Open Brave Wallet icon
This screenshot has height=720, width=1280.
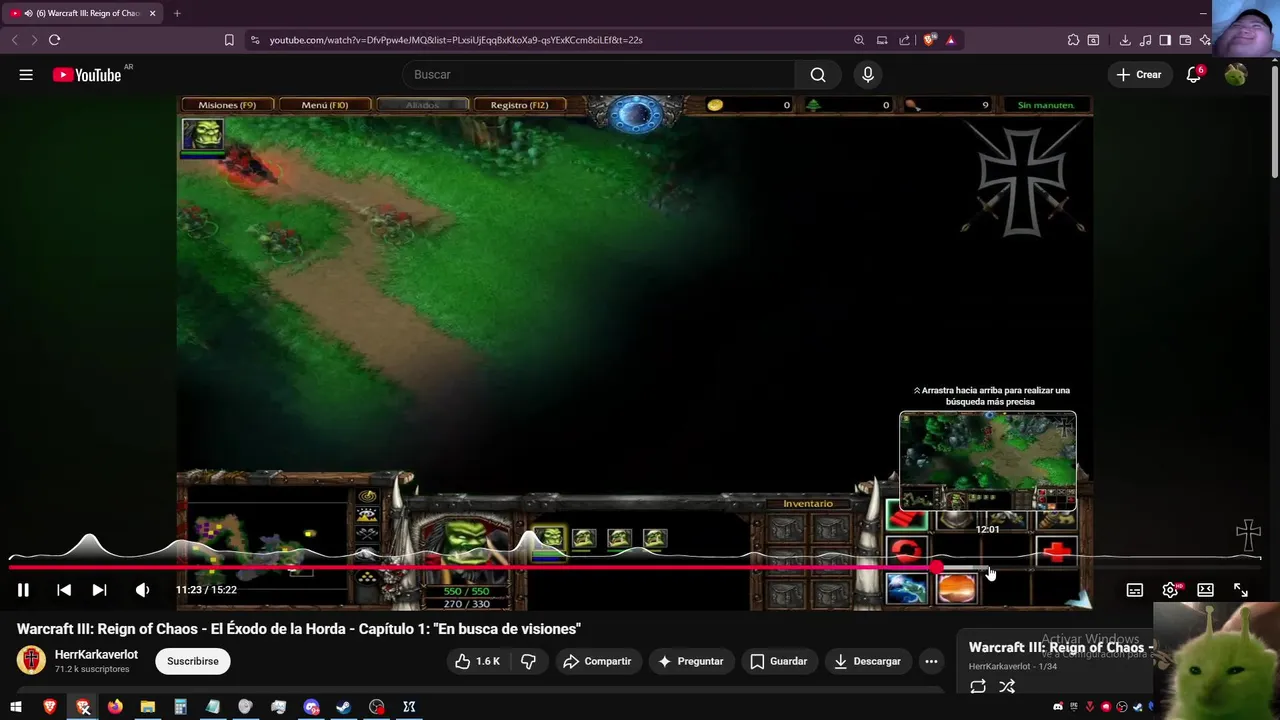coord(1185,40)
